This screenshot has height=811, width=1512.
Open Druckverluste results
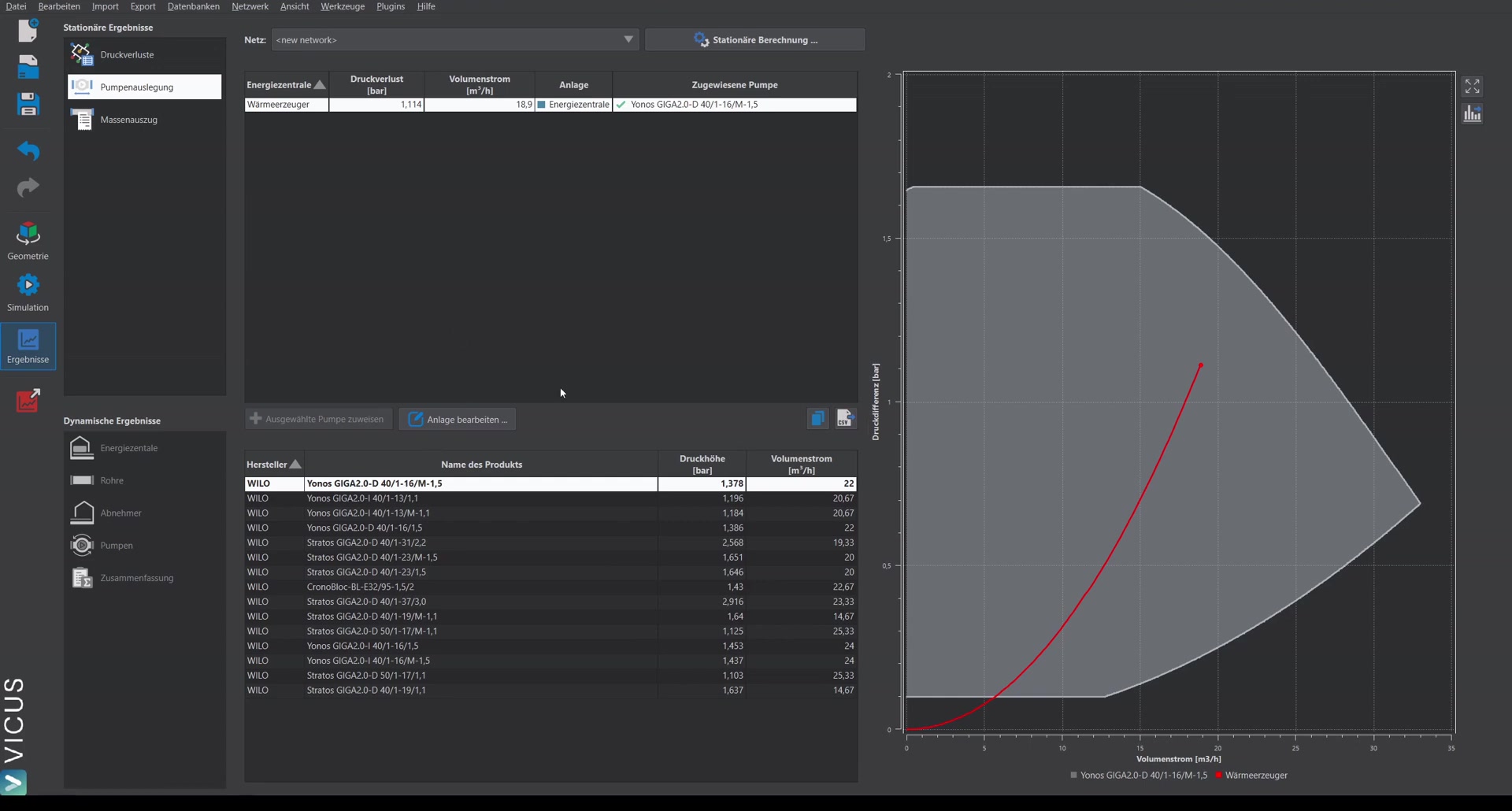coord(145,54)
